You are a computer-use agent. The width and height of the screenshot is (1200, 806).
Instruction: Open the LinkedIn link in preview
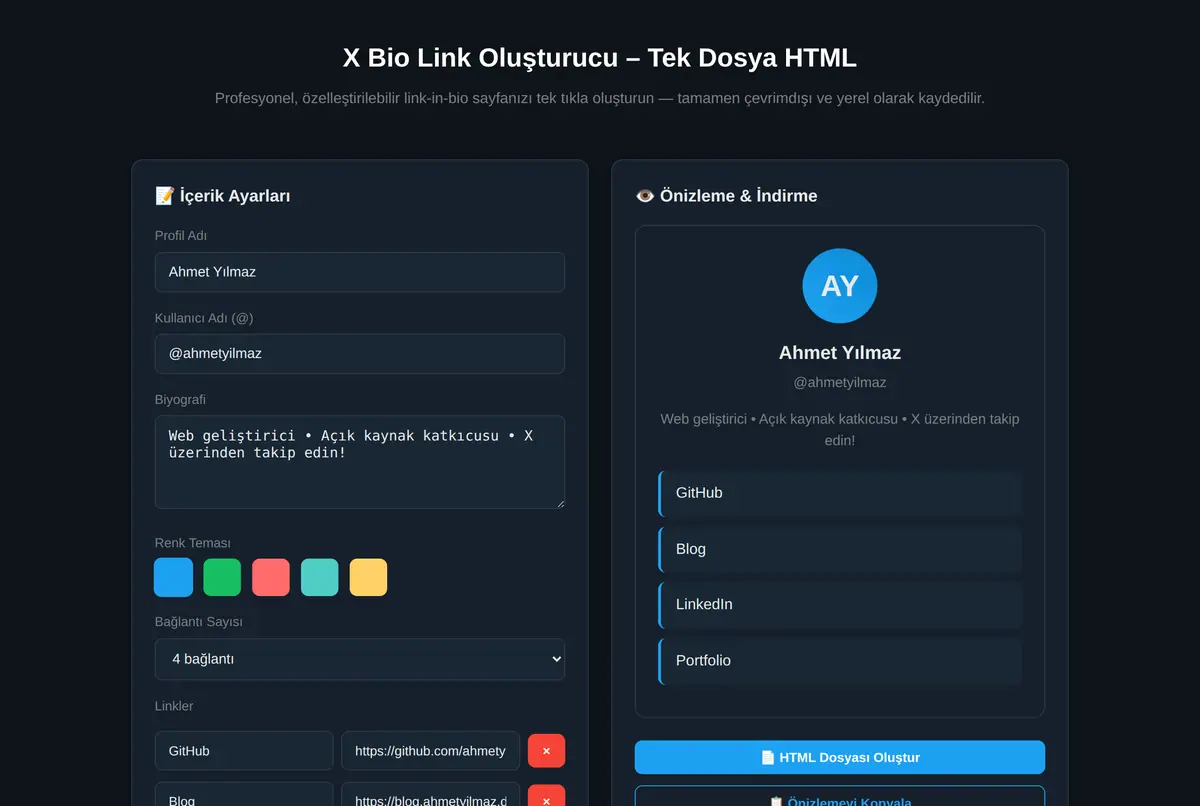pos(840,604)
